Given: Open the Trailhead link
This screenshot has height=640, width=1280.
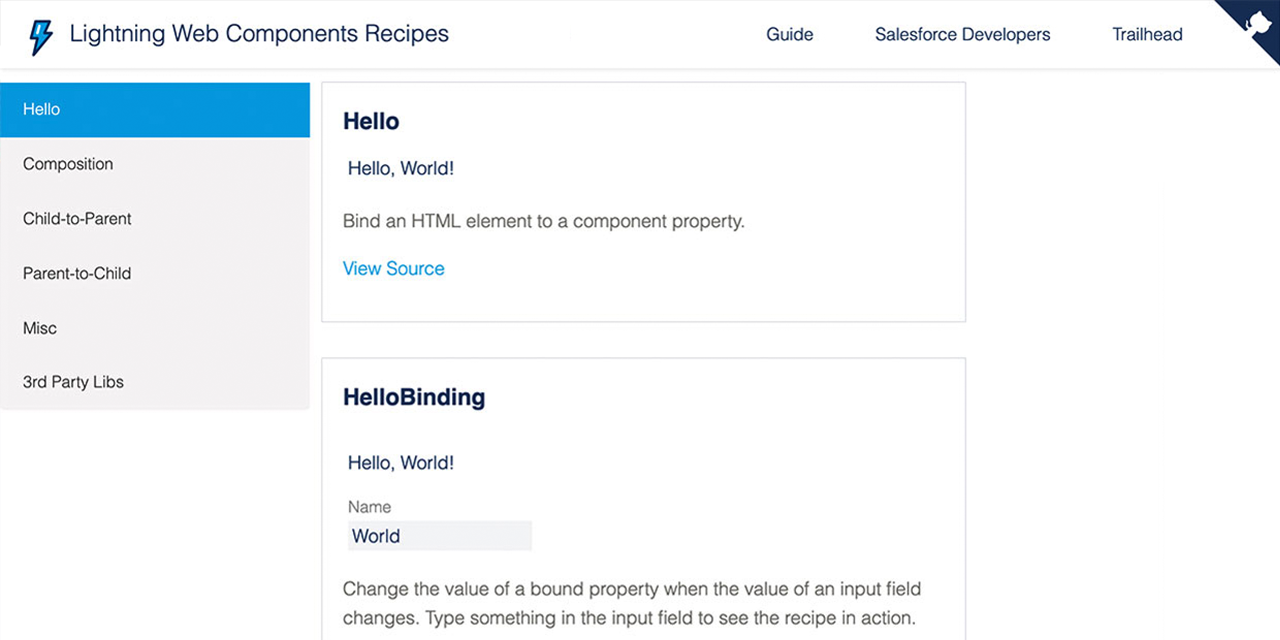Looking at the screenshot, I should [x=1147, y=34].
